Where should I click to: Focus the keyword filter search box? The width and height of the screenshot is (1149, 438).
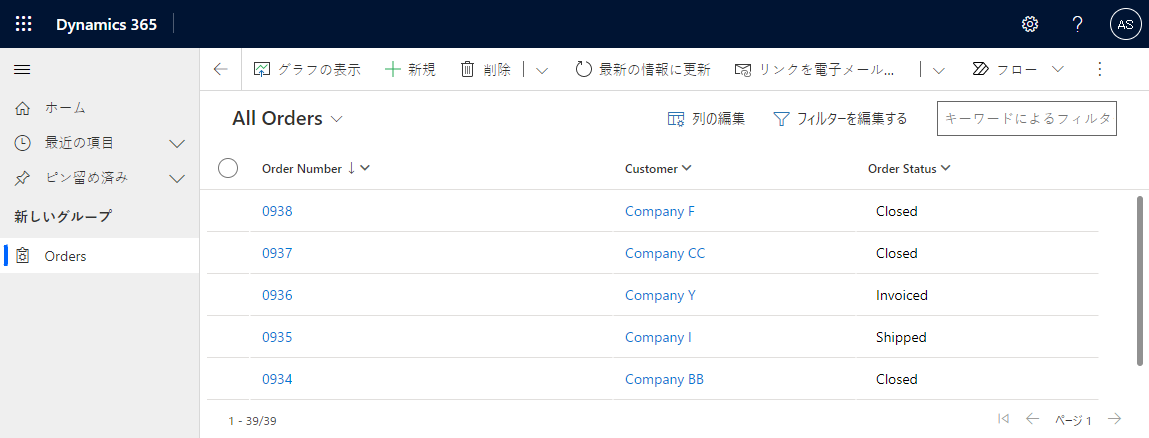point(1026,118)
